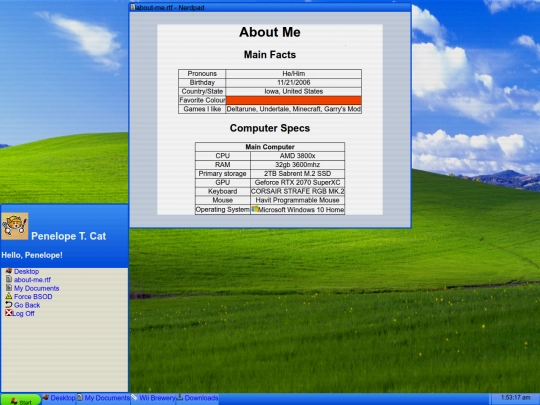
Task: Open the Desktop link in start menu
Action: click(26, 271)
